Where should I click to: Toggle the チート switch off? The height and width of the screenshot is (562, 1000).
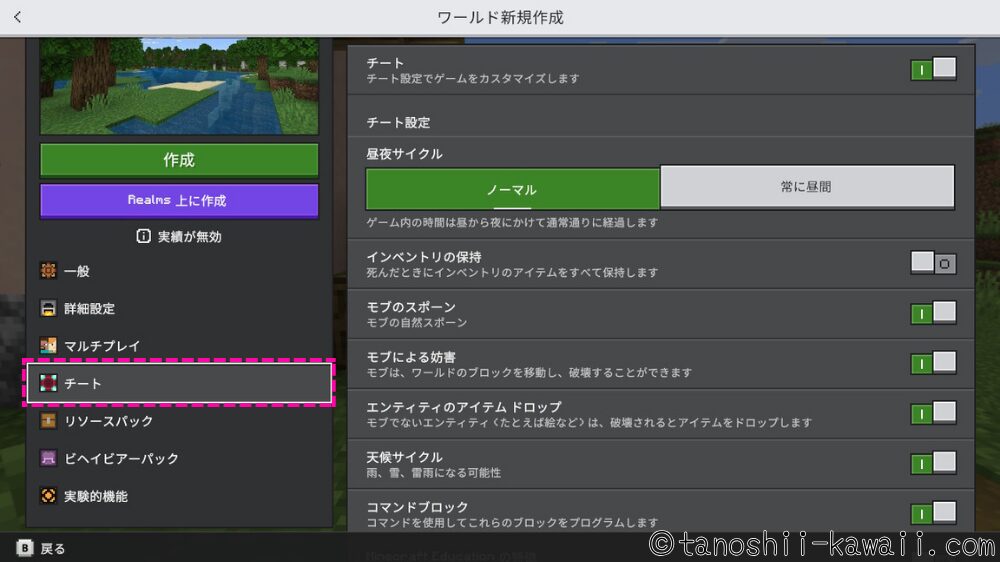coord(933,69)
